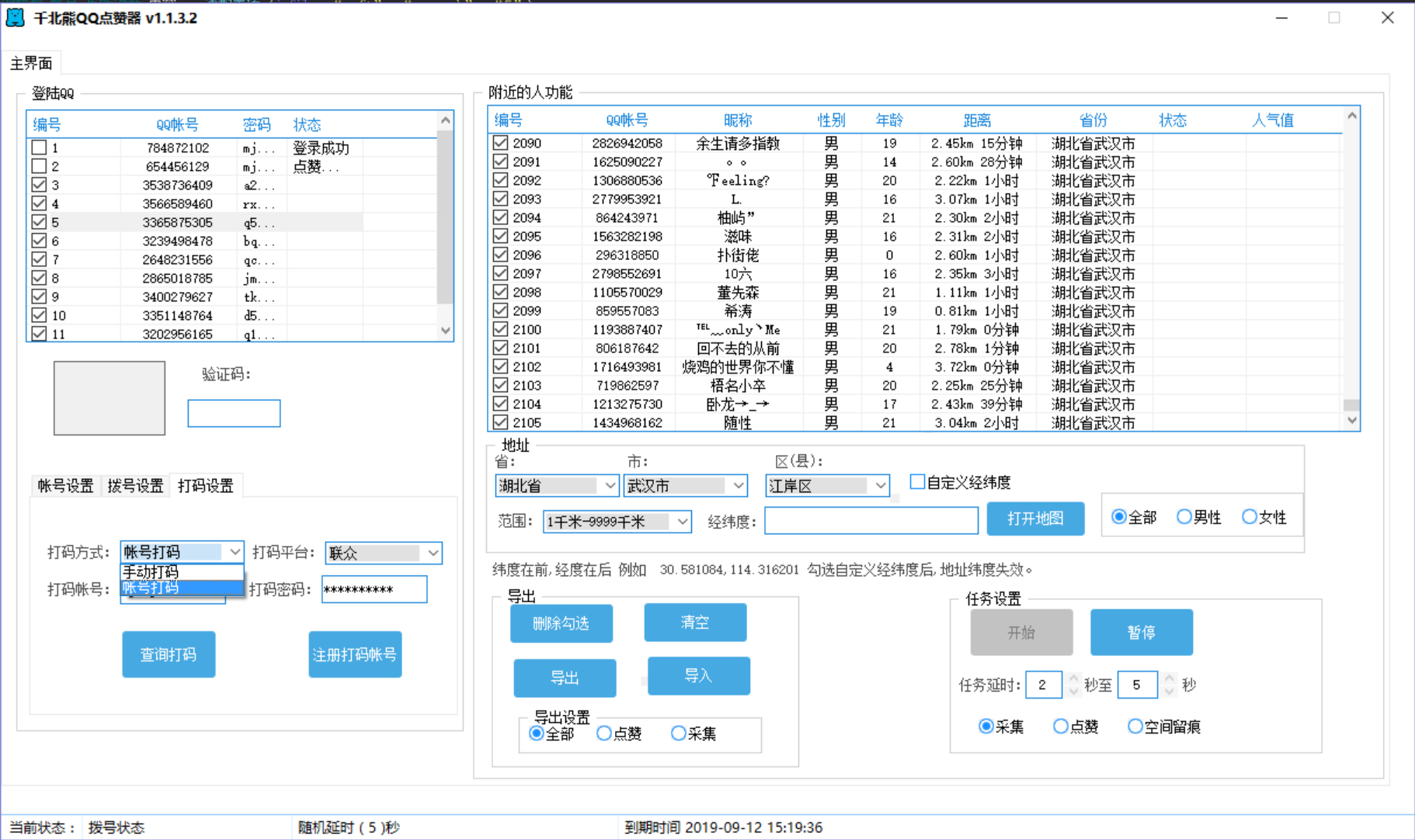Uncheck nearby person row 2090
This screenshot has height=840, width=1415.
point(500,143)
